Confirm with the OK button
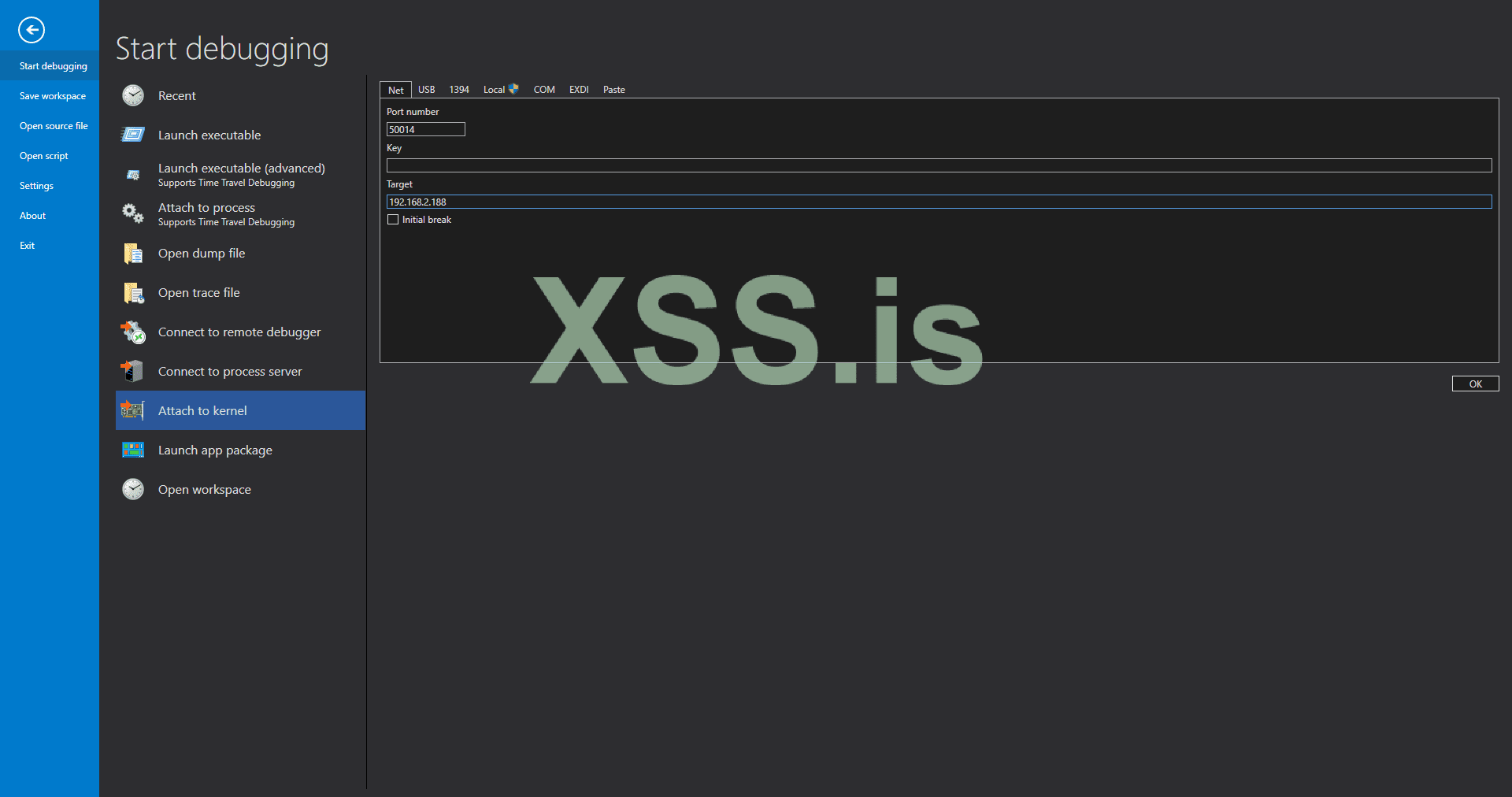1512x797 pixels. pos(1475,384)
